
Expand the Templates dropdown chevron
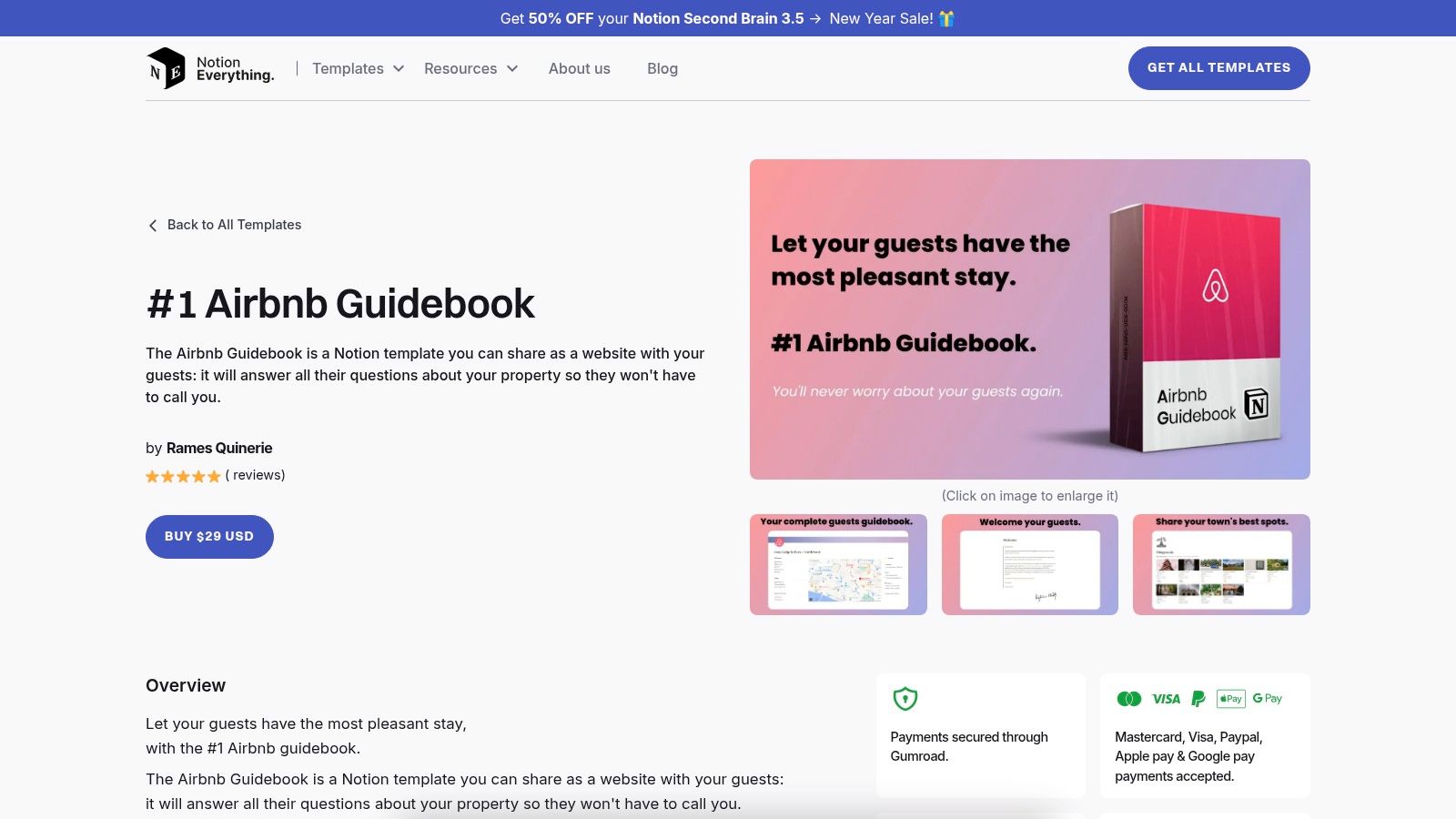pyautogui.click(x=399, y=68)
